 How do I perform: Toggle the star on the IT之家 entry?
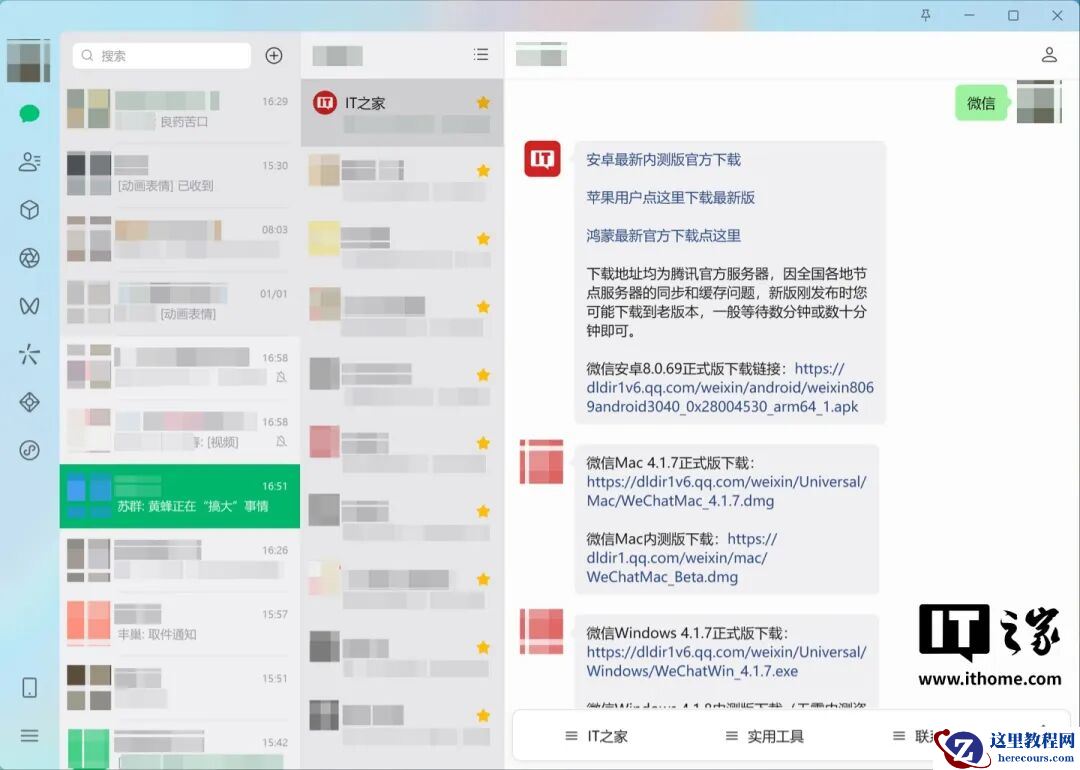(x=484, y=103)
